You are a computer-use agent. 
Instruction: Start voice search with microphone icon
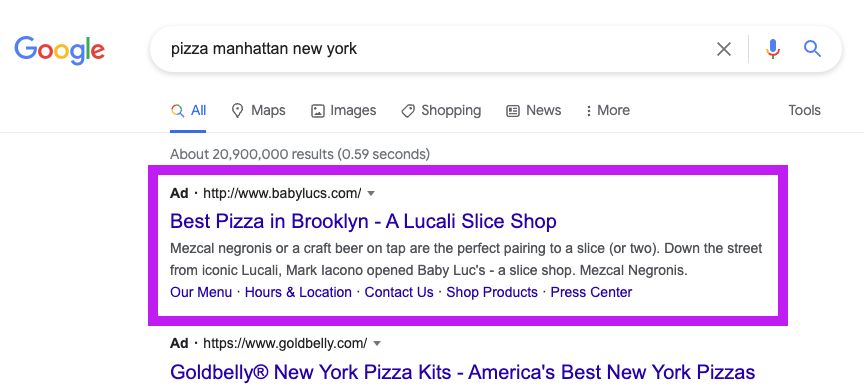coord(773,49)
